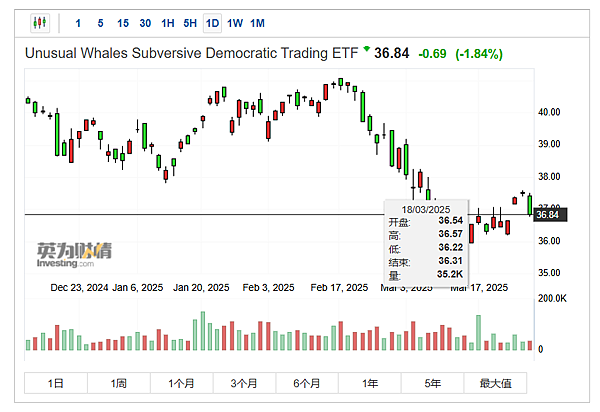Click the 38.00 price axis label
Viewport: 600px width, 412px height.
point(549,176)
